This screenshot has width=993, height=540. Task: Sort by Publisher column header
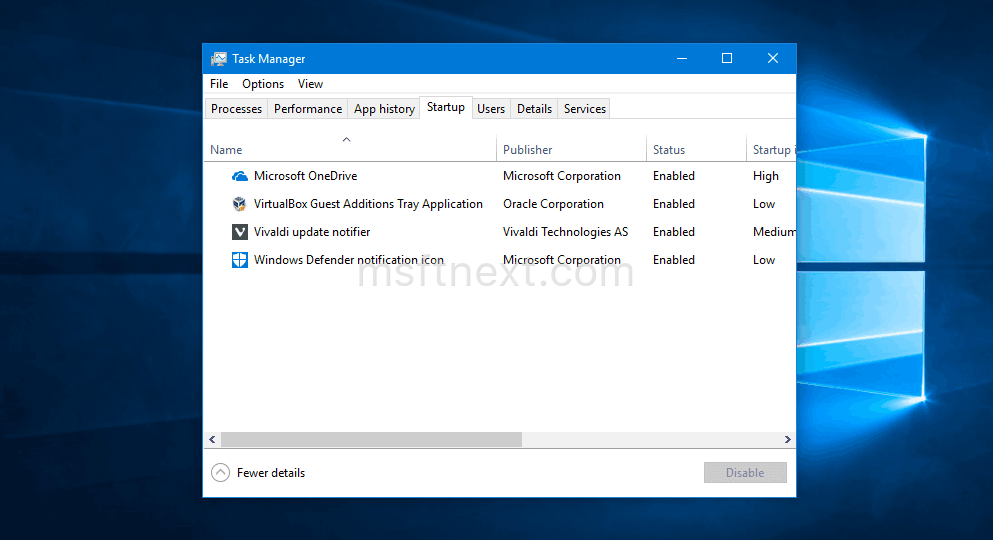pos(571,149)
